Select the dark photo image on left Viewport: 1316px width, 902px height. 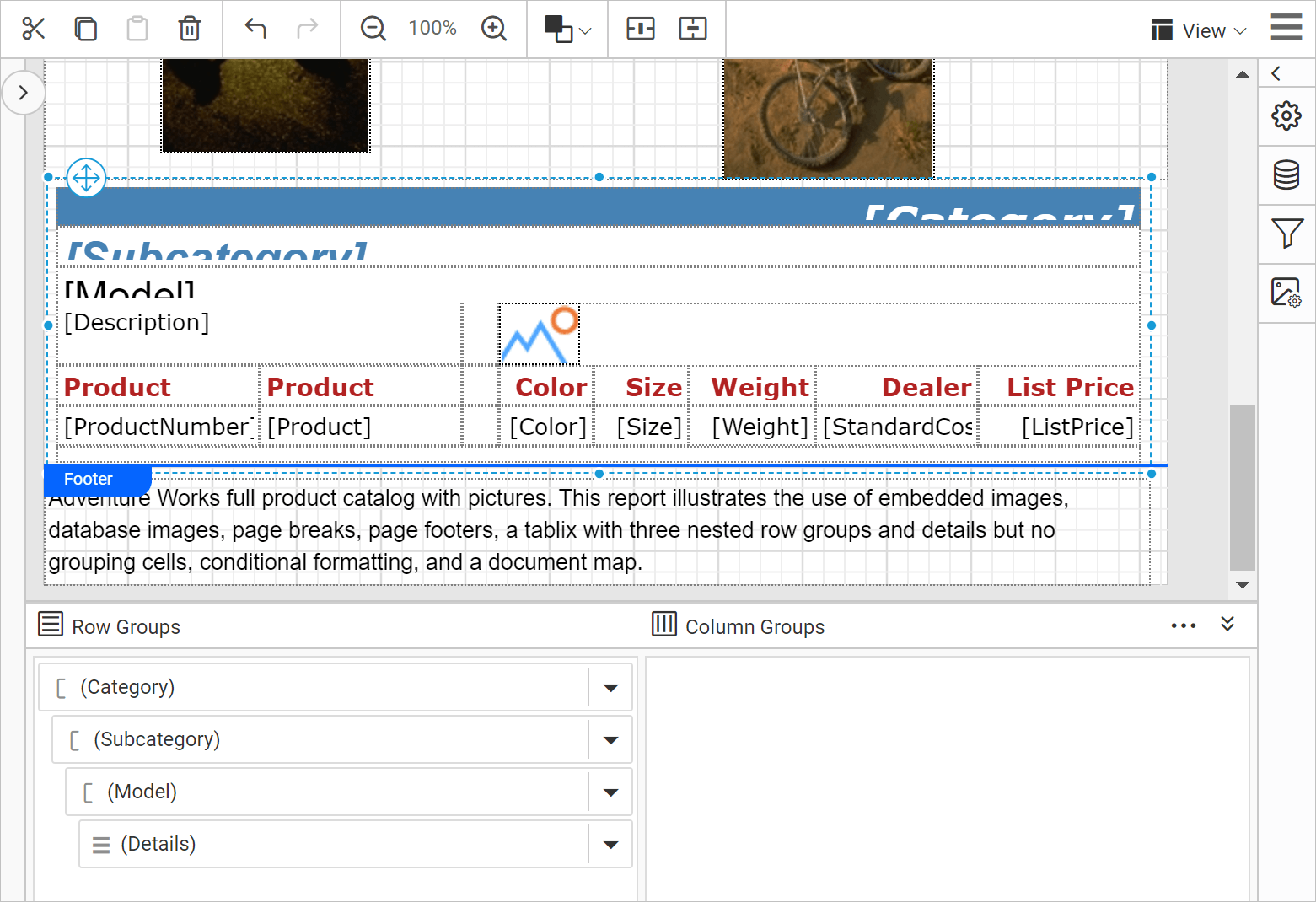[266, 105]
